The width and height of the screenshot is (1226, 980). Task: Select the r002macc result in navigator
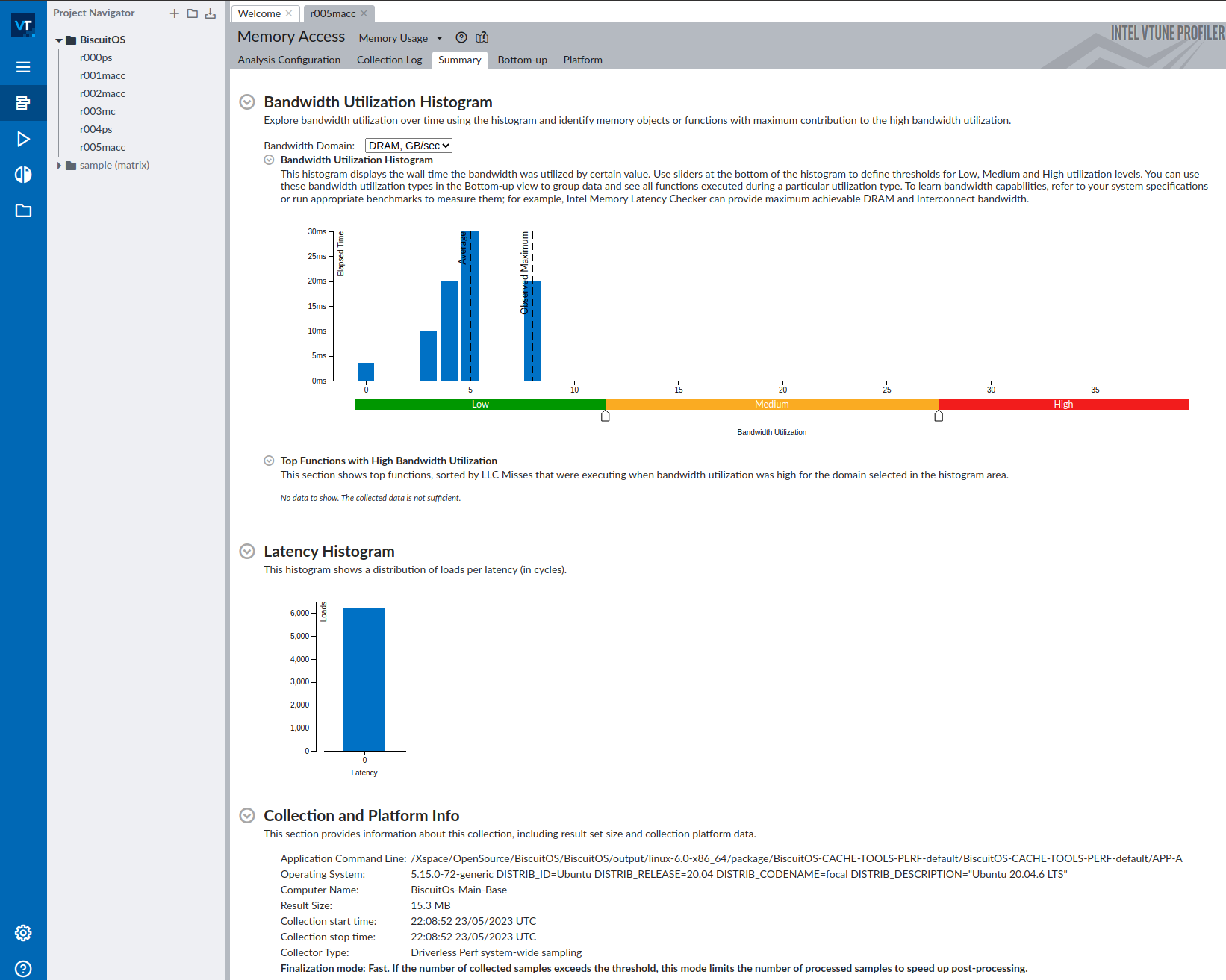102,93
